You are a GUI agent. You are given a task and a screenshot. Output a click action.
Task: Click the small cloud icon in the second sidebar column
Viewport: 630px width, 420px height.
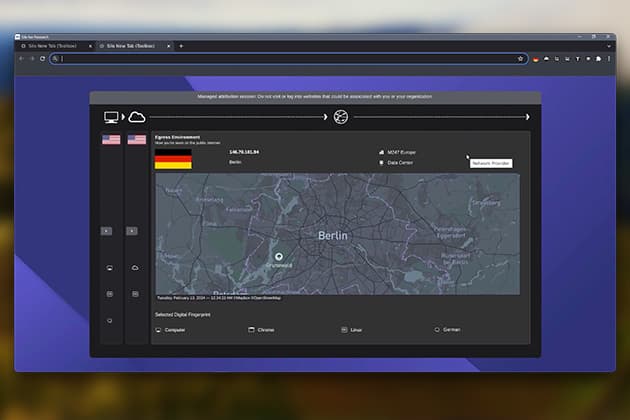click(135, 268)
